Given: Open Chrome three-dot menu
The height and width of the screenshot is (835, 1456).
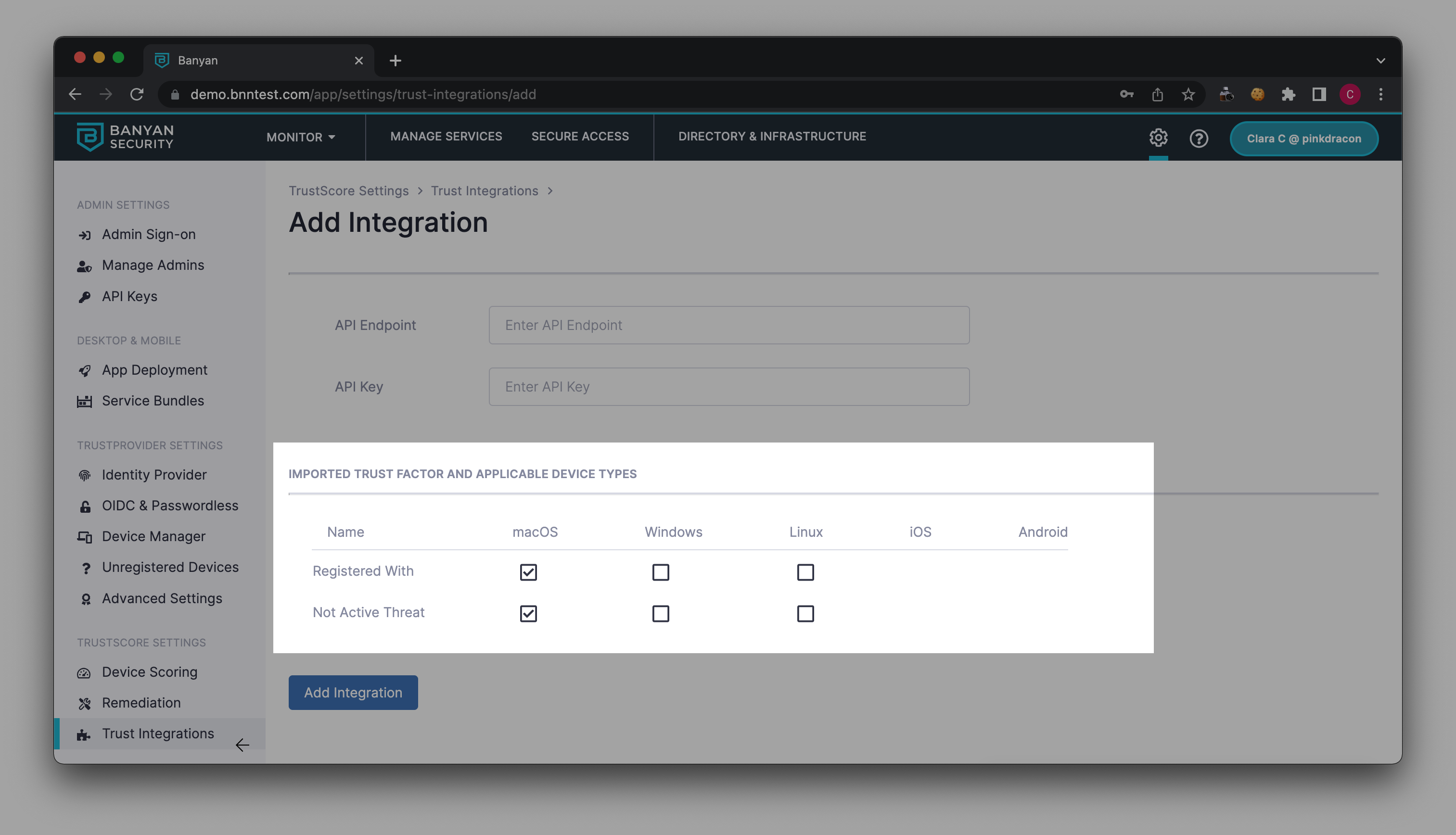Looking at the screenshot, I should coord(1380,95).
